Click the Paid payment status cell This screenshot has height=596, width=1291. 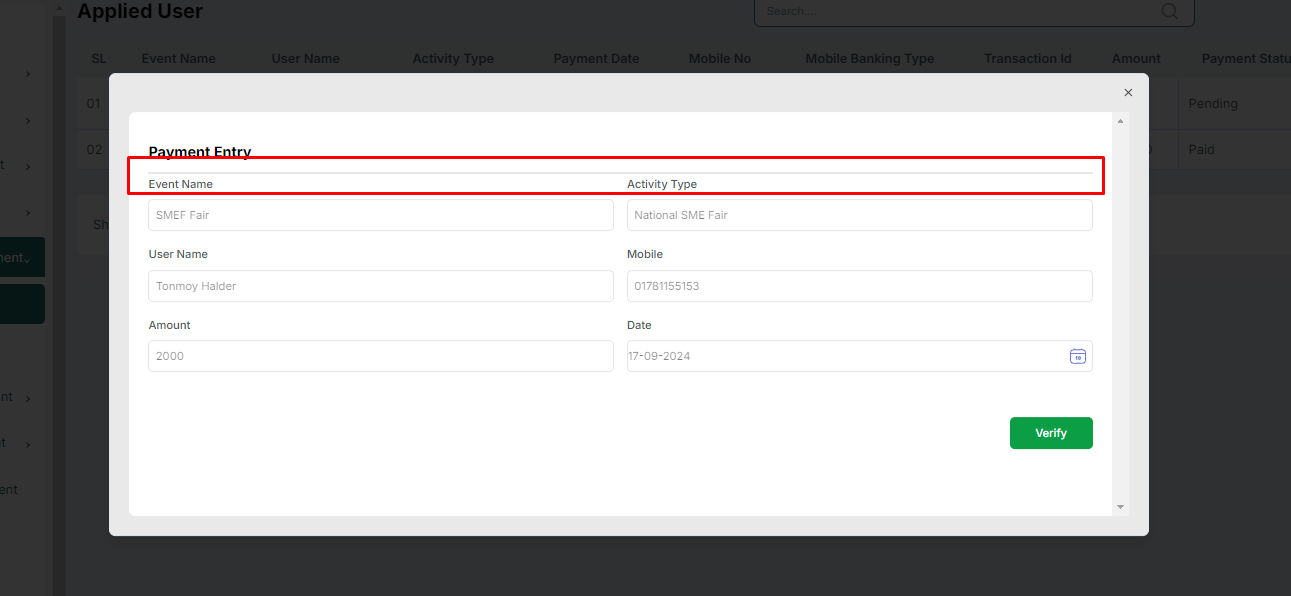[1201, 150]
